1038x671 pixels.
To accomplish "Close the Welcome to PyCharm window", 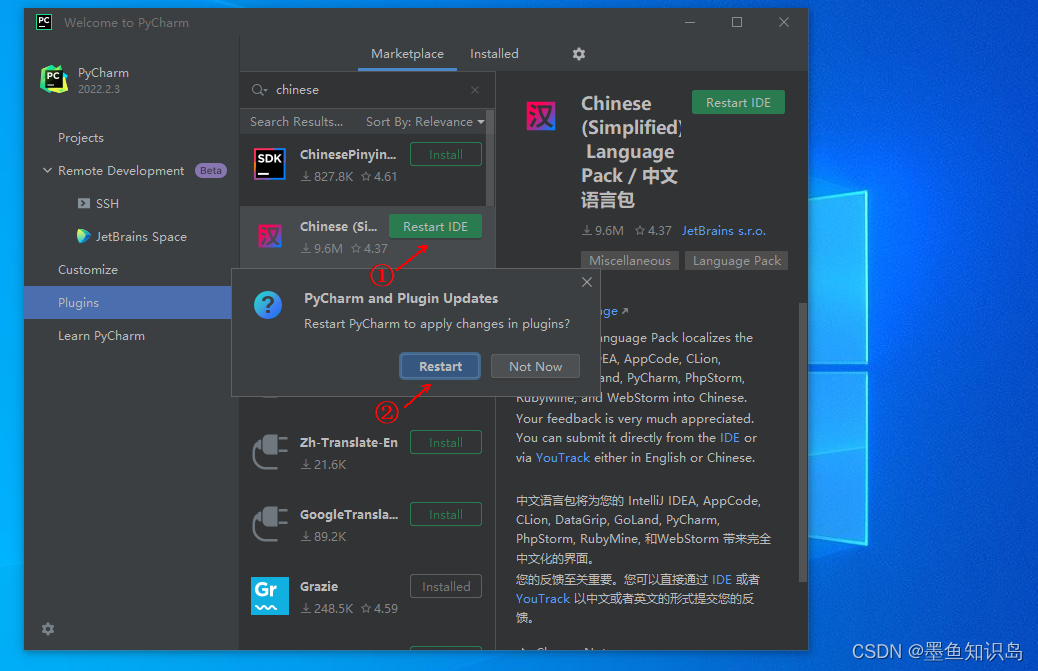I will tap(784, 22).
